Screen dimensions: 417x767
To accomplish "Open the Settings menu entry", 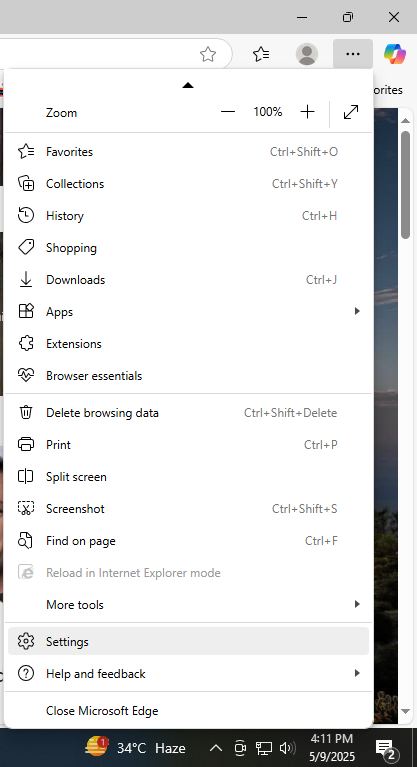I will point(188,641).
